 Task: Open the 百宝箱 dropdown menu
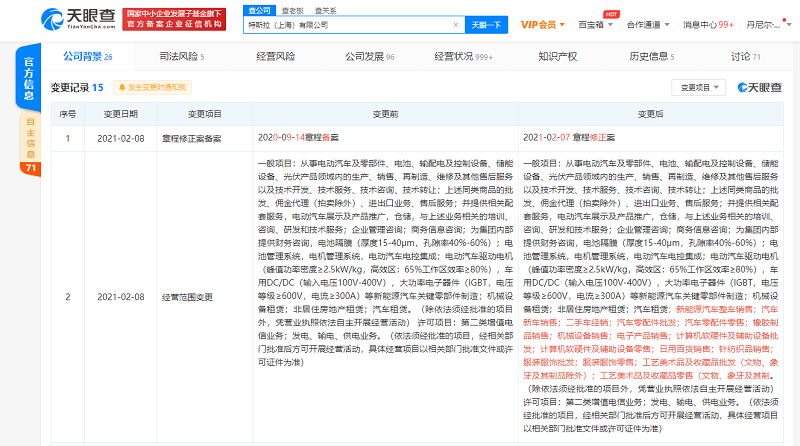pyautogui.click(x=595, y=24)
